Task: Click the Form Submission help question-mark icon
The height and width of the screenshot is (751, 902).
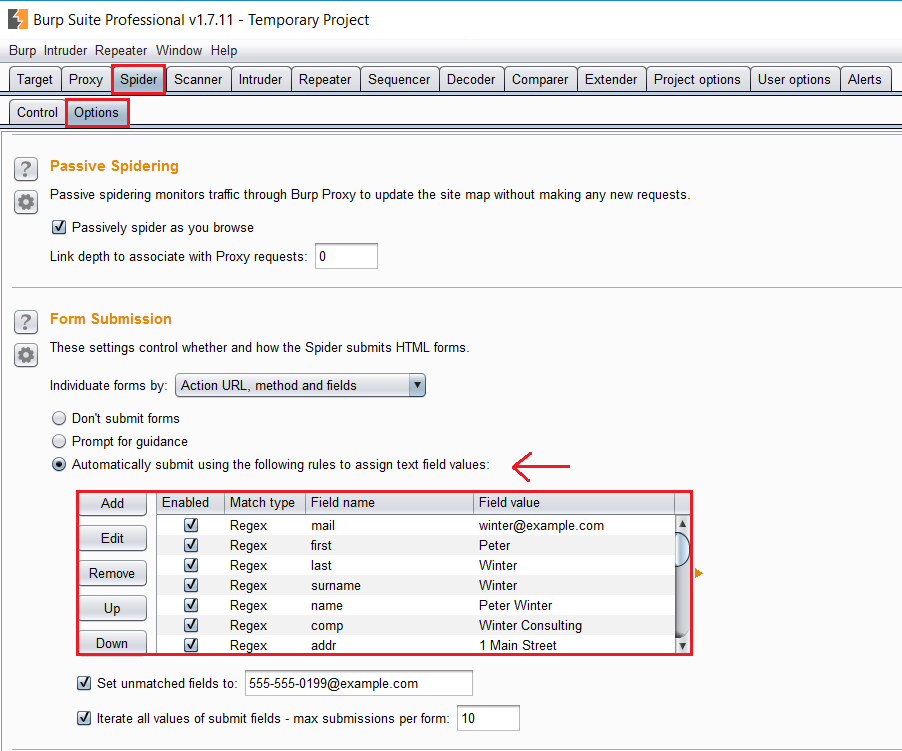Action: point(26,322)
